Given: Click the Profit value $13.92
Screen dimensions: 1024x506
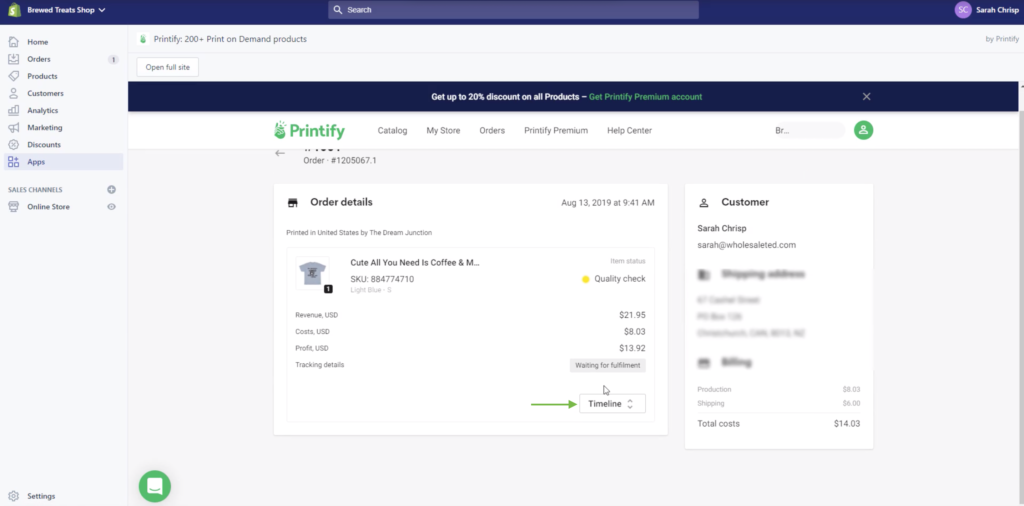Looking at the screenshot, I should [x=632, y=348].
